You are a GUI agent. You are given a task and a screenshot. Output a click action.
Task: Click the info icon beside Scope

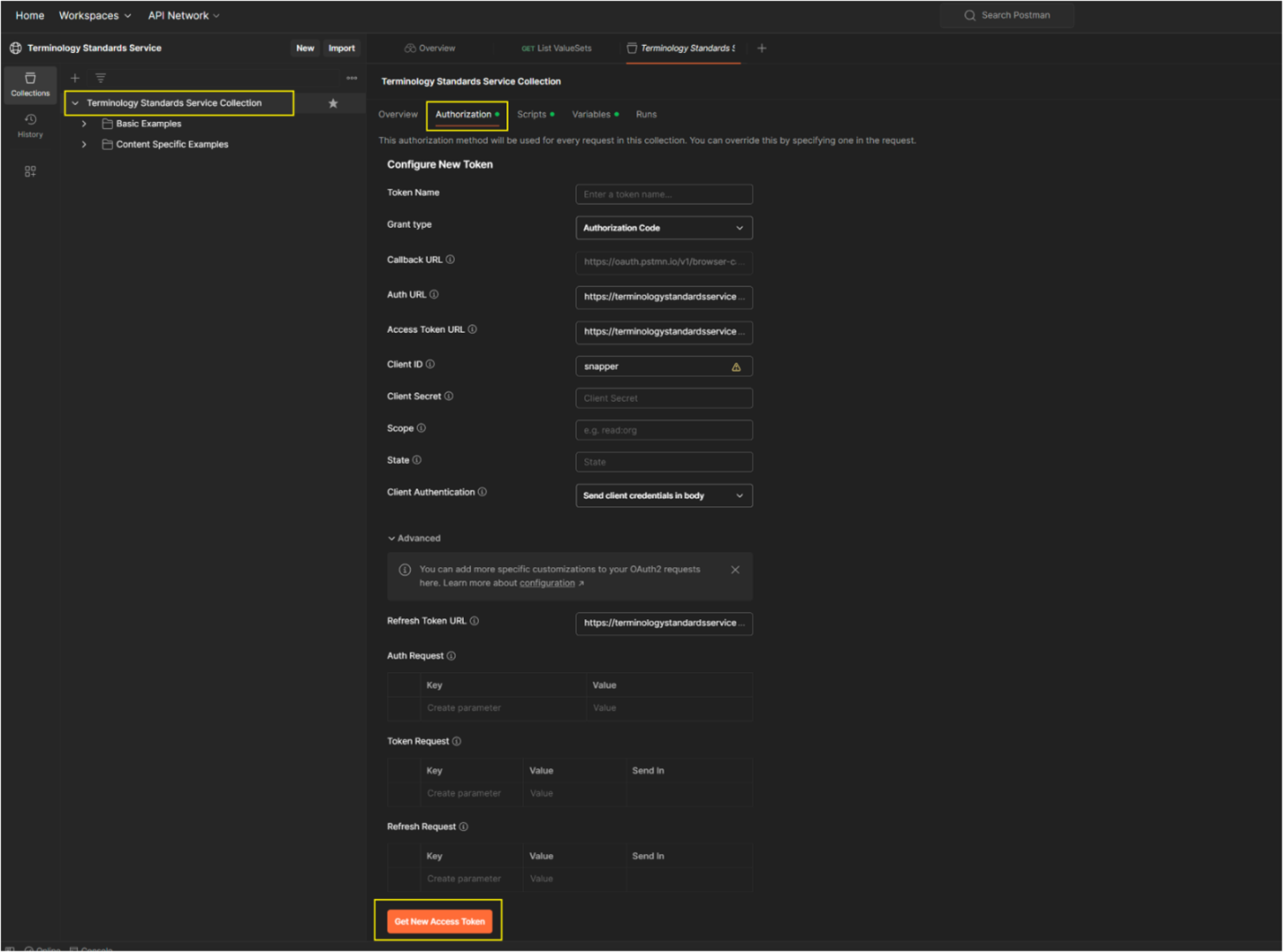click(x=422, y=428)
